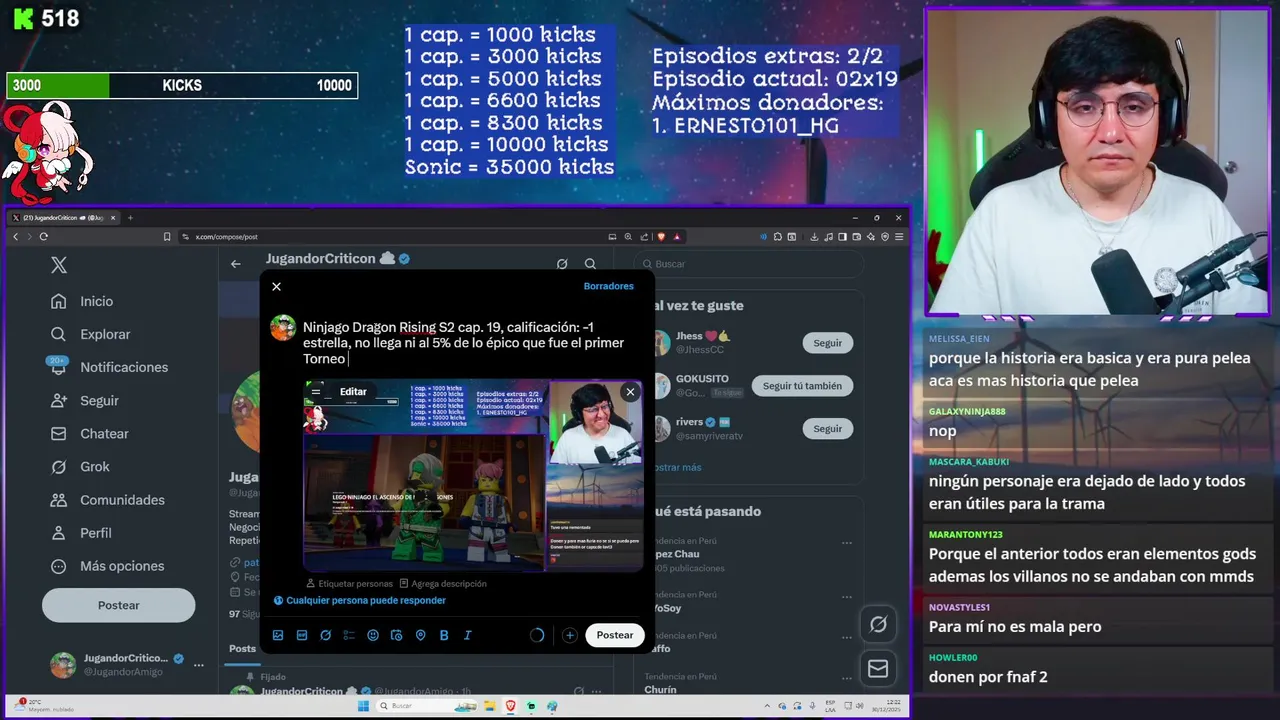Image resolution: width=1280 pixels, height=720 pixels.
Task: Open the browser downloads icon
Action: click(815, 237)
